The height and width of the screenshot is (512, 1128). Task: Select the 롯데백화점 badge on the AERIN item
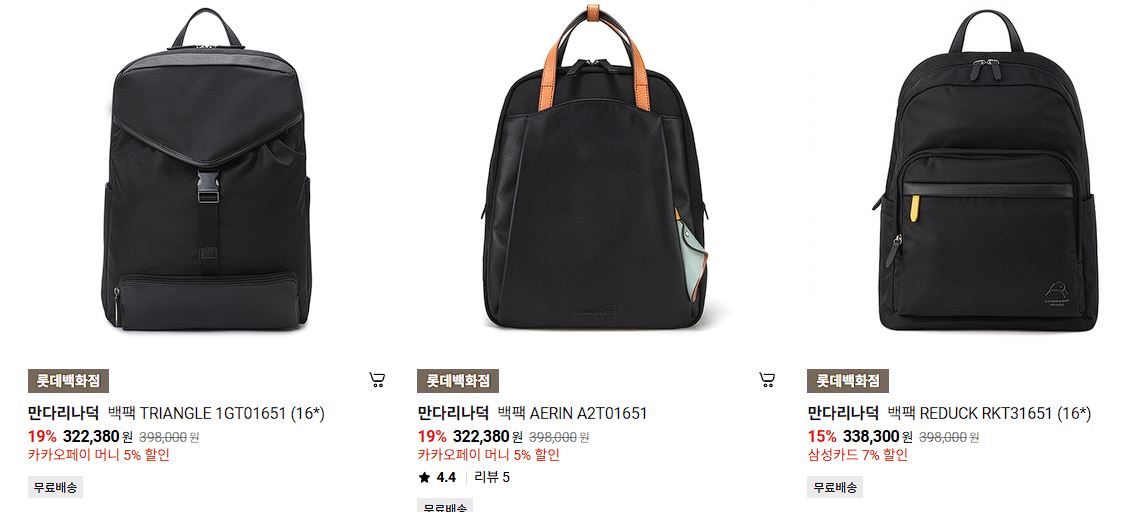point(458,381)
